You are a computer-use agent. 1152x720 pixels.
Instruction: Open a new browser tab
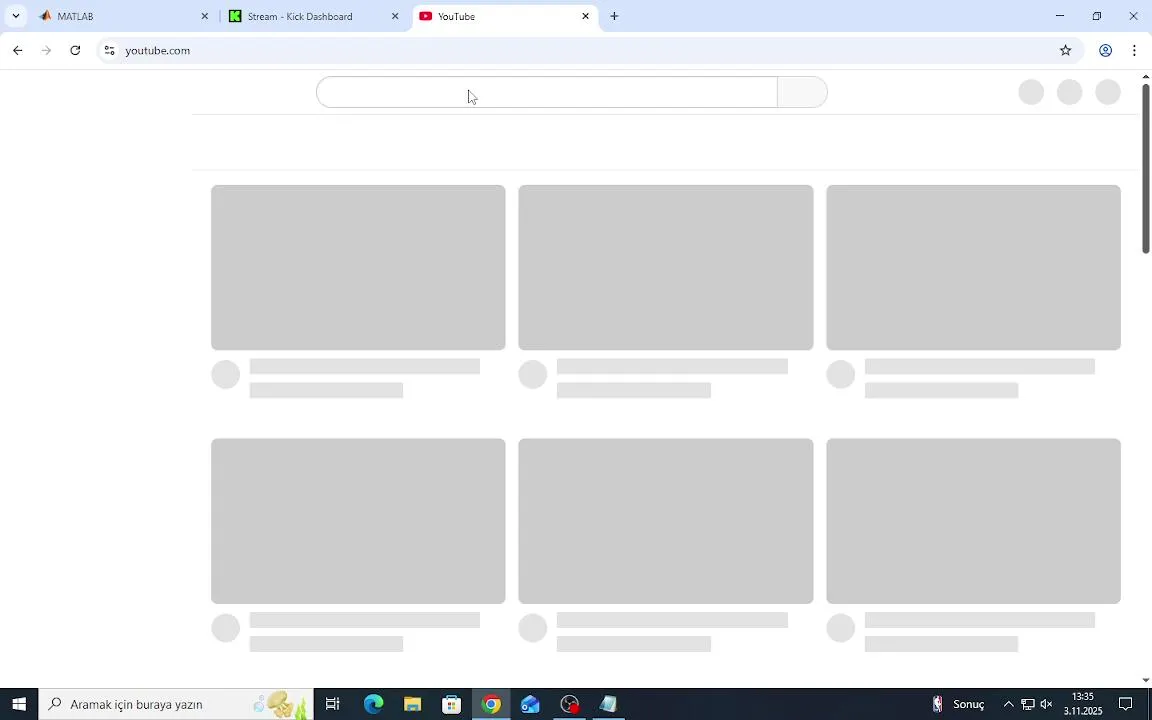tap(614, 16)
